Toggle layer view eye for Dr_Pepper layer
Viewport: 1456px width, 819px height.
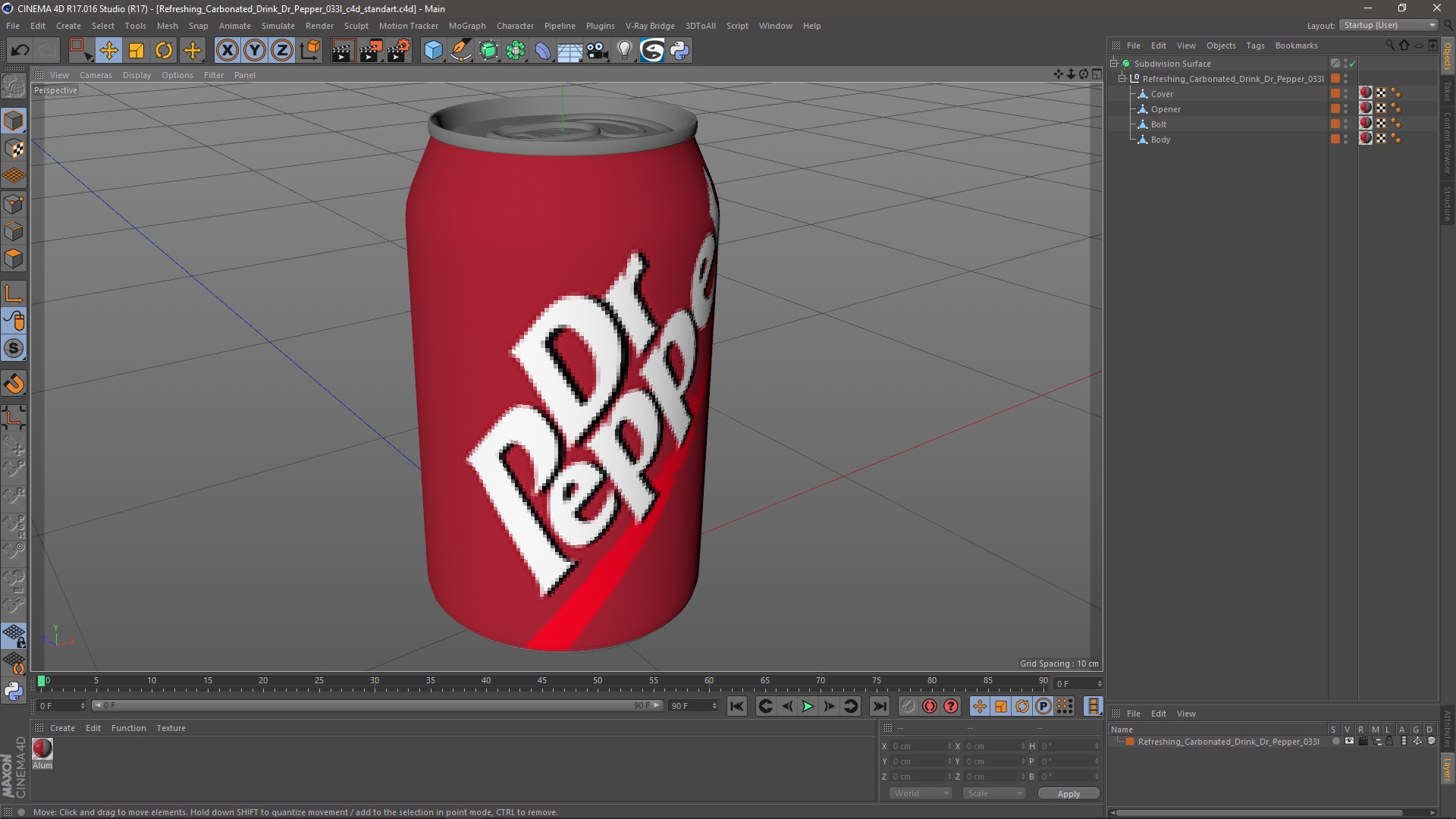[x=1349, y=742]
